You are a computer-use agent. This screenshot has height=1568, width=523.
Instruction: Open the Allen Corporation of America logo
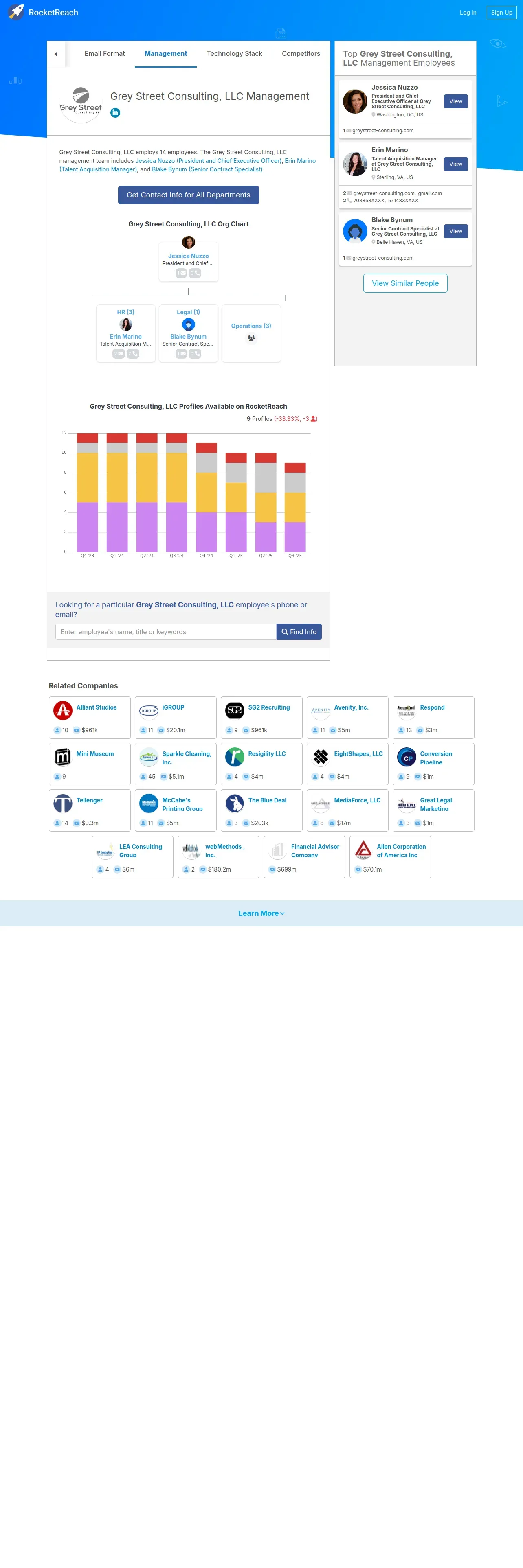(363, 850)
